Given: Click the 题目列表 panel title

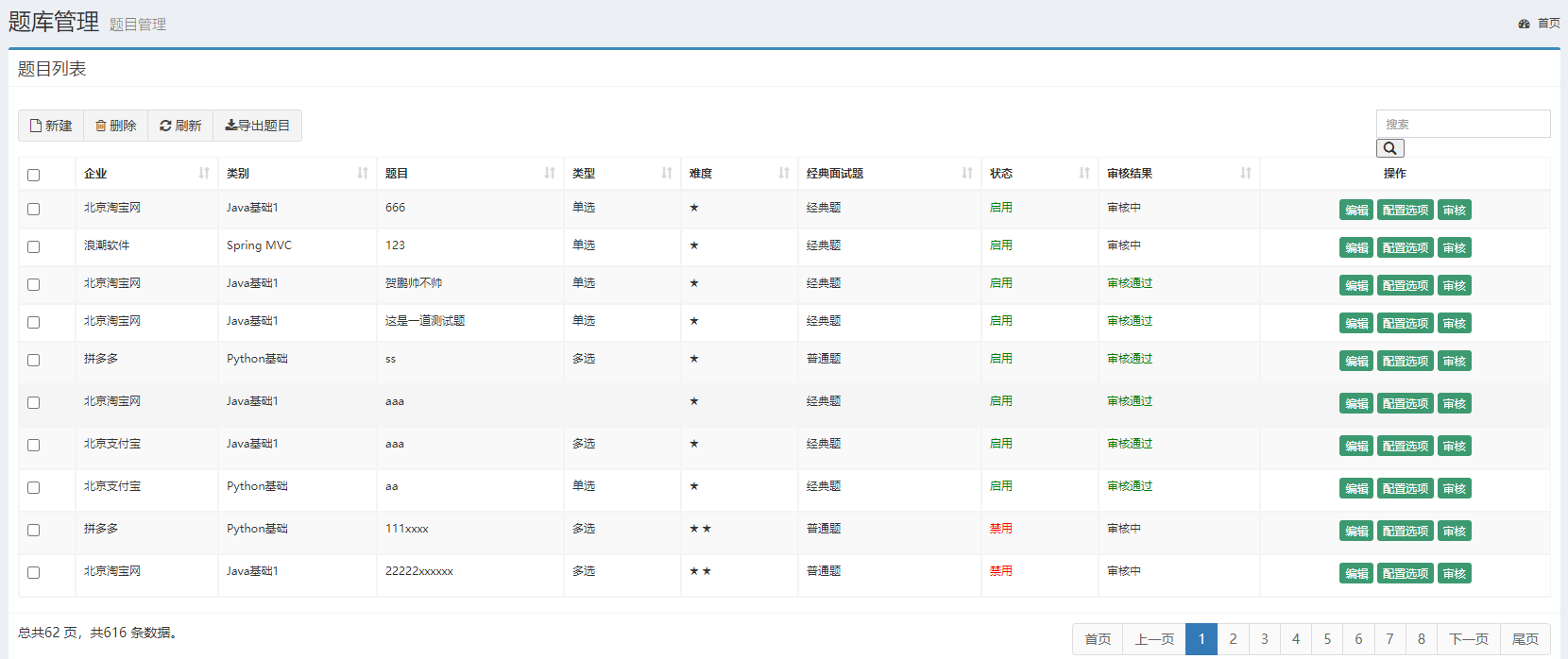Looking at the screenshot, I should pyautogui.click(x=52, y=69).
